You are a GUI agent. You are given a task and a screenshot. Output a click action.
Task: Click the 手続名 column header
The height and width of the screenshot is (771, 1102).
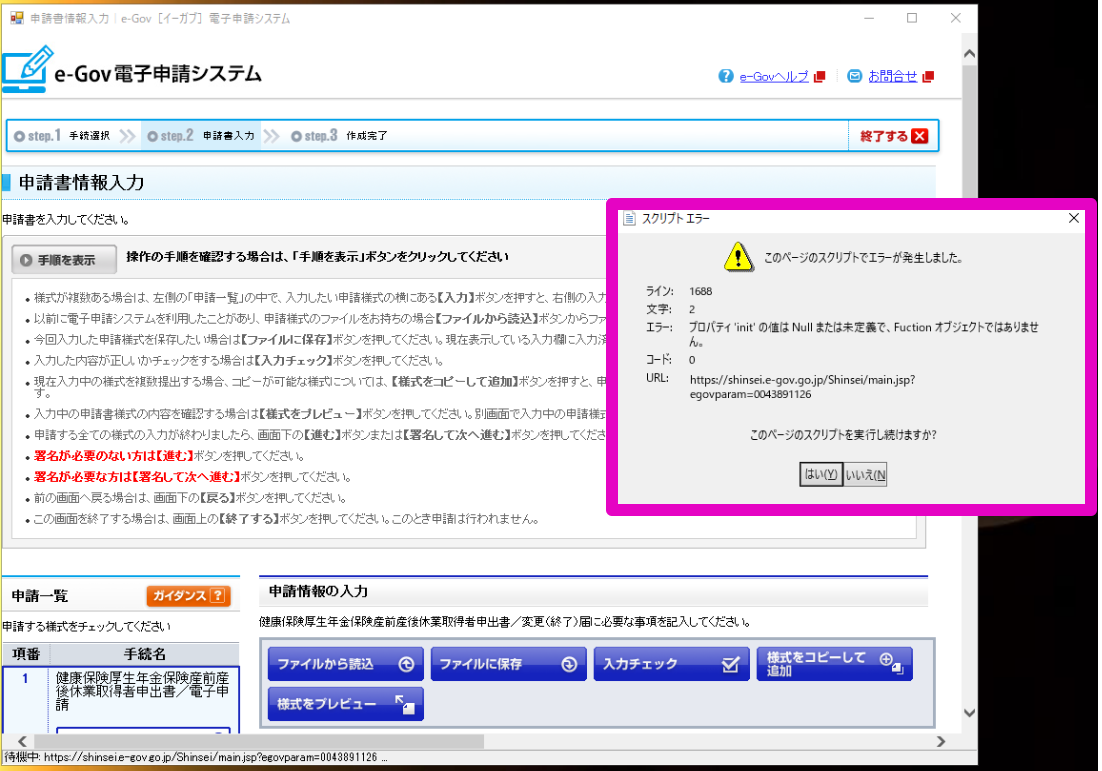[145, 654]
